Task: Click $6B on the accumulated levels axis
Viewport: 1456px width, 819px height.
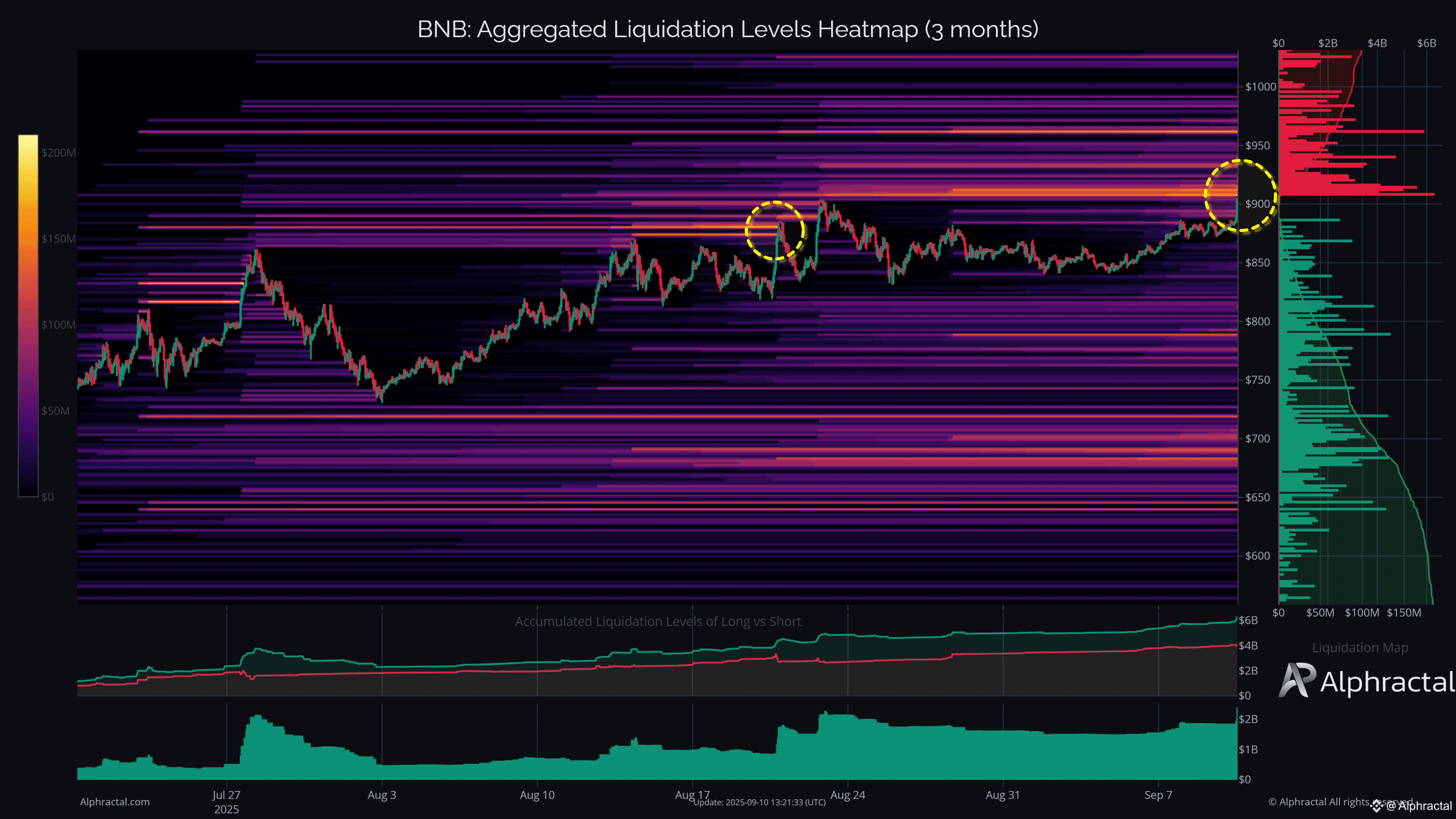Action: click(1248, 620)
